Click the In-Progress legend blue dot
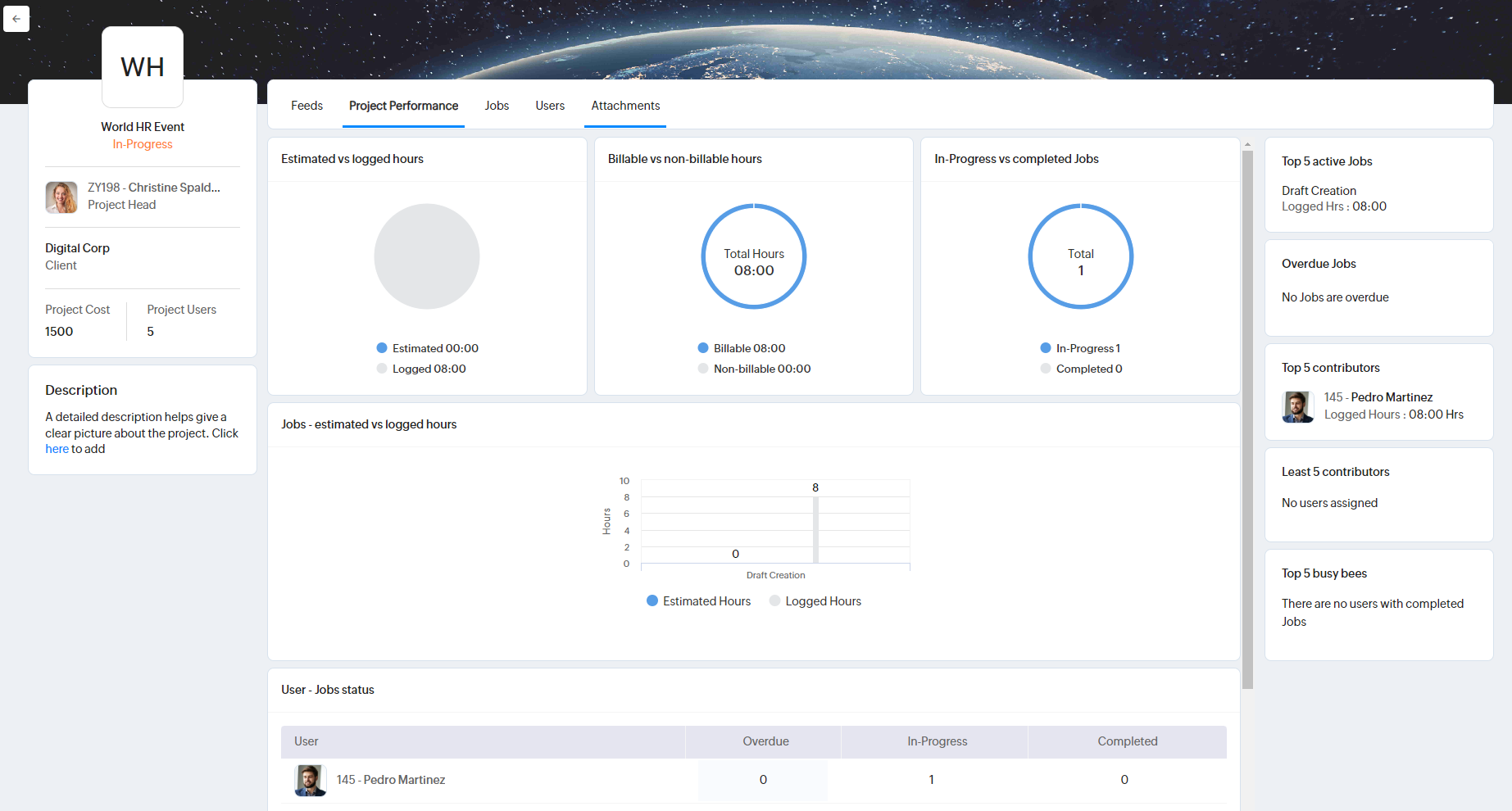The width and height of the screenshot is (1512, 811). [x=1046, y=348]
